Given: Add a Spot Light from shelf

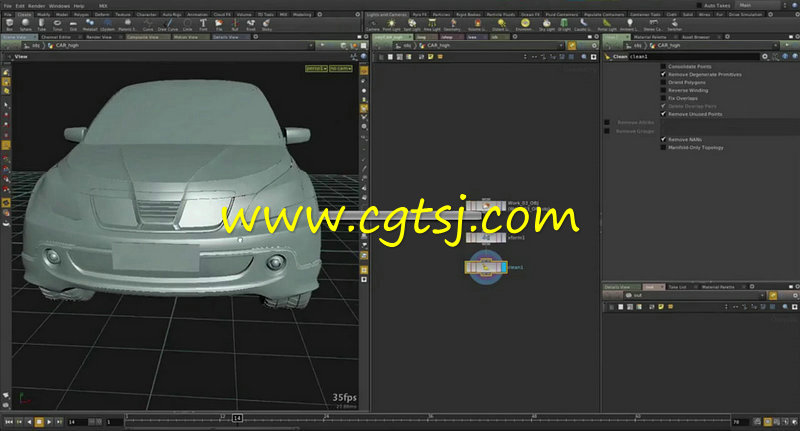Looking at the screenshot, I should (412, 24).
